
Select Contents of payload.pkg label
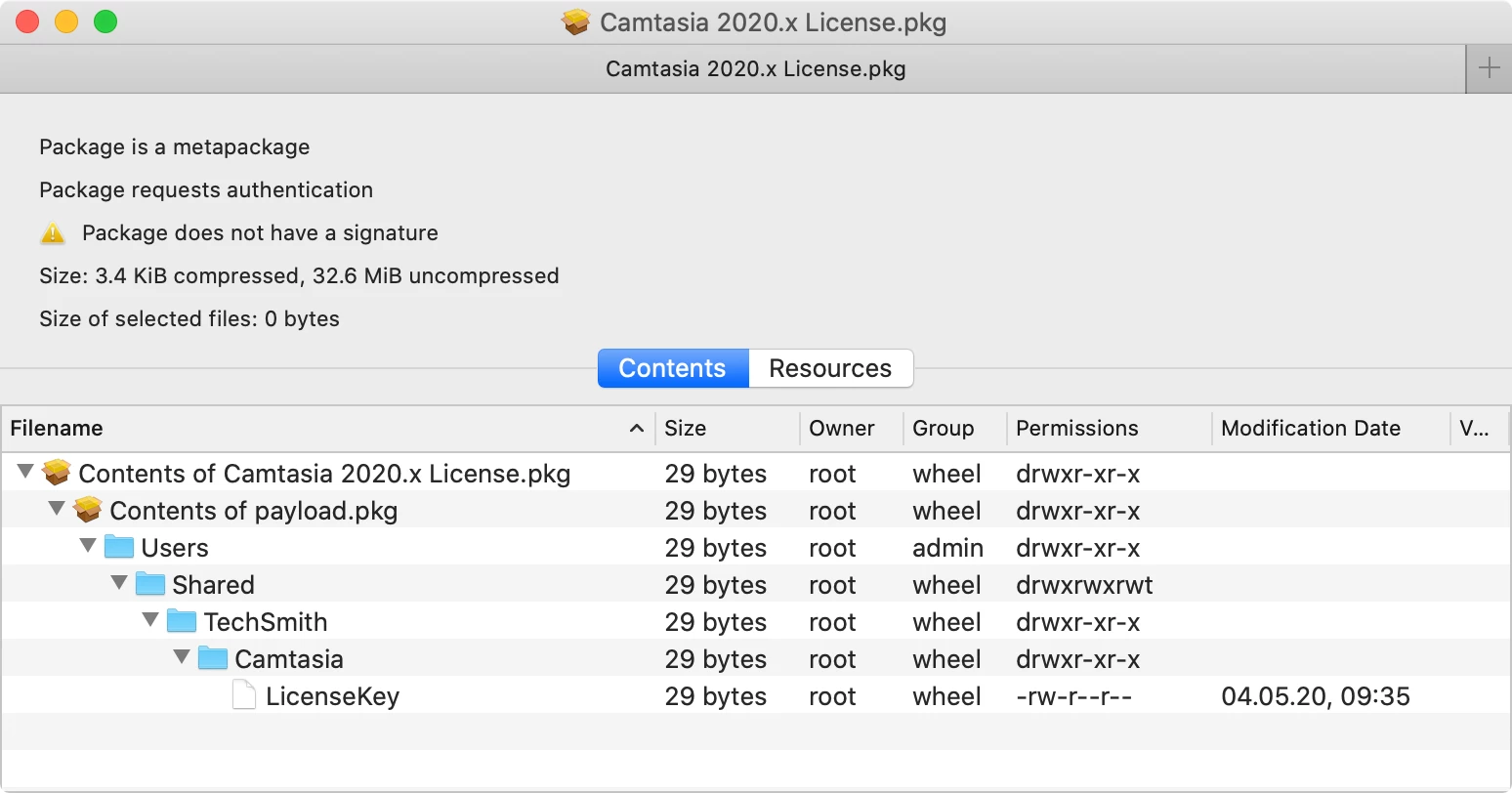click(x=254, y=511)
